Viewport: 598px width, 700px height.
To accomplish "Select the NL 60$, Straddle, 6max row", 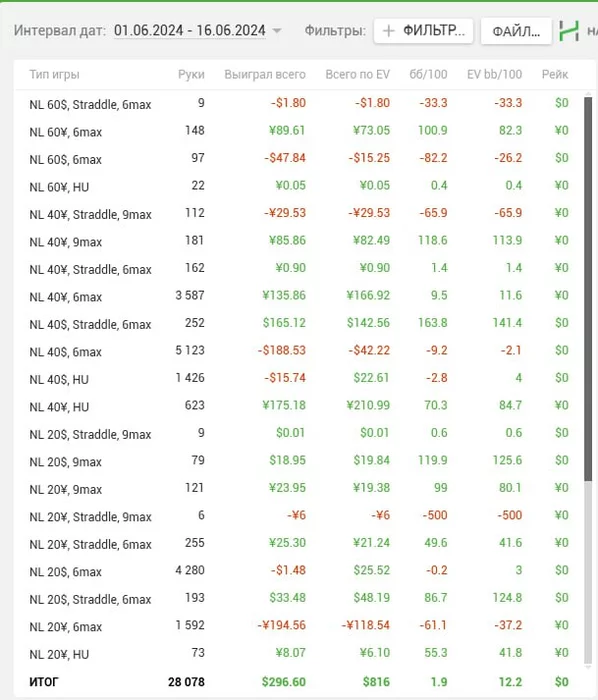I will (x=299, y=104).
